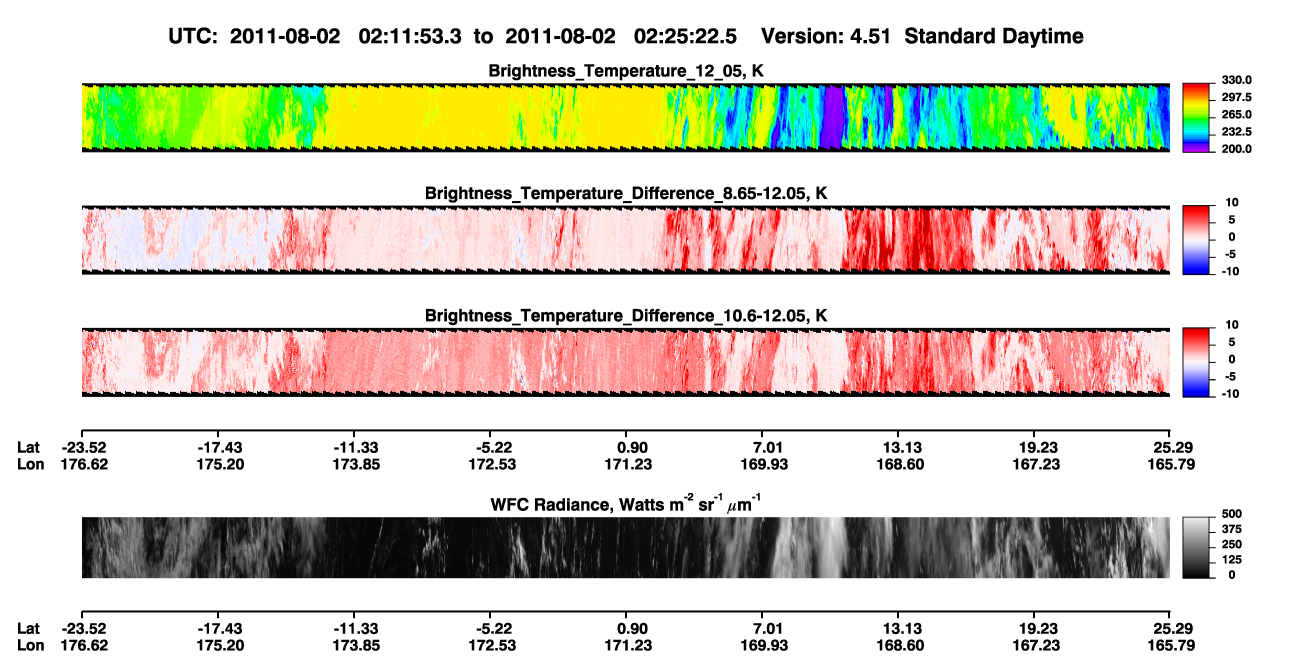Click longitude 171.23 on the upper axis
The width and height of the screenshot is (1300, 667).
(626, 464)
